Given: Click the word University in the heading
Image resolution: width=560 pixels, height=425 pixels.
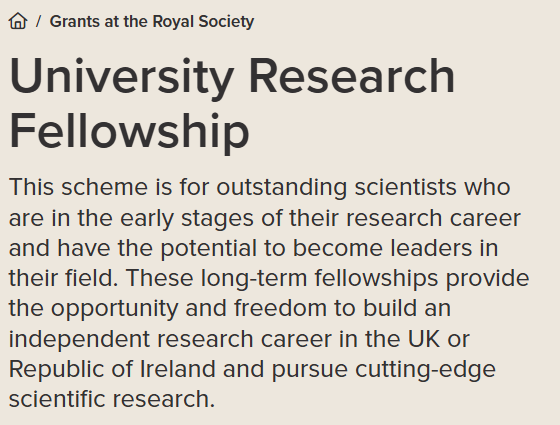Looking at the screenshot, I should click(x=122, y=76).
